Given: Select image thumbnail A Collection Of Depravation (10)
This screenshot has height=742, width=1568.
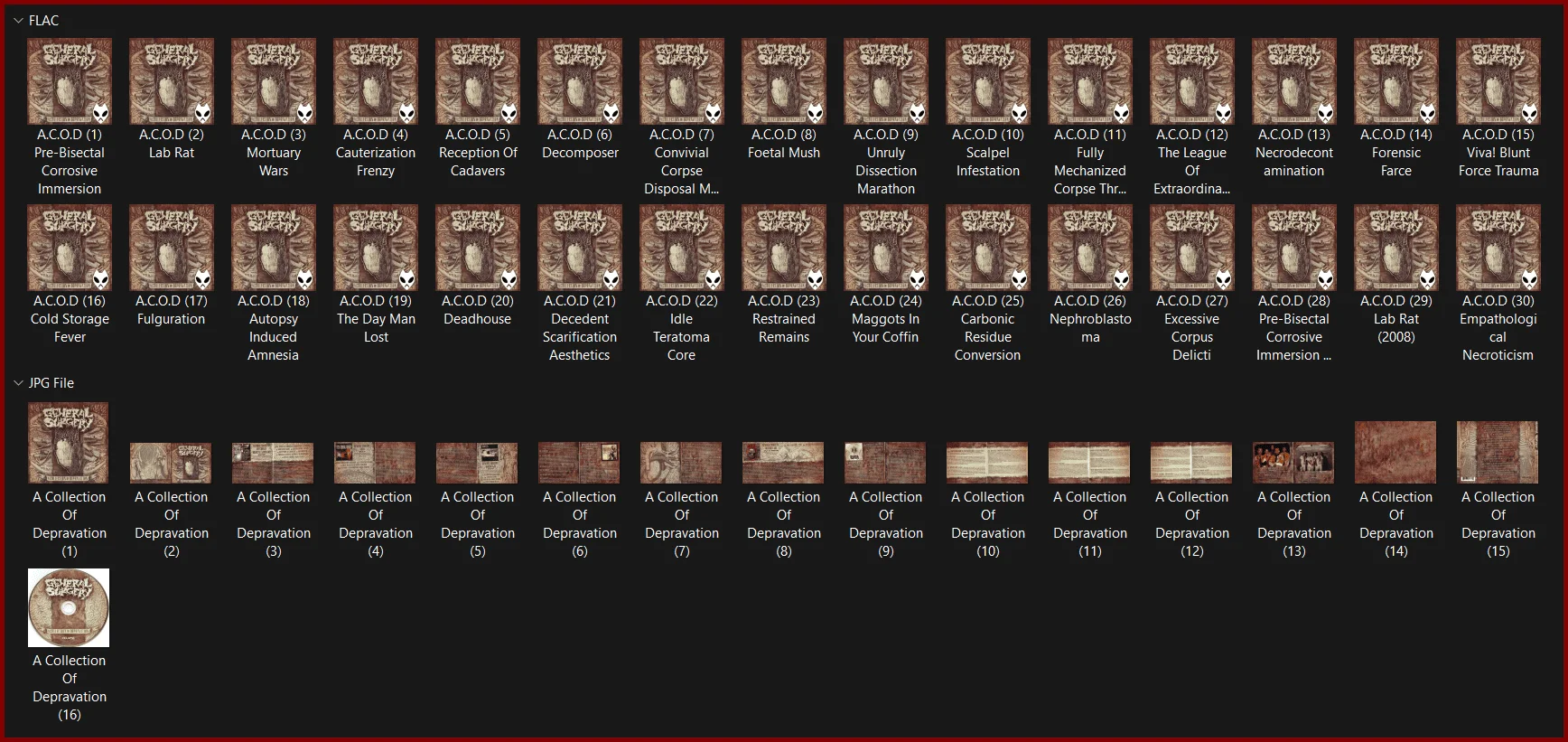Looking at the screenshot, I should tap(987, 463).
